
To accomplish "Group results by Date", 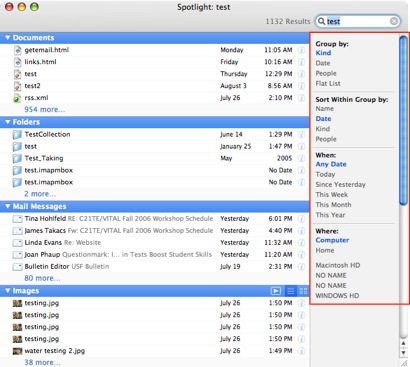I will coord(323,63).
